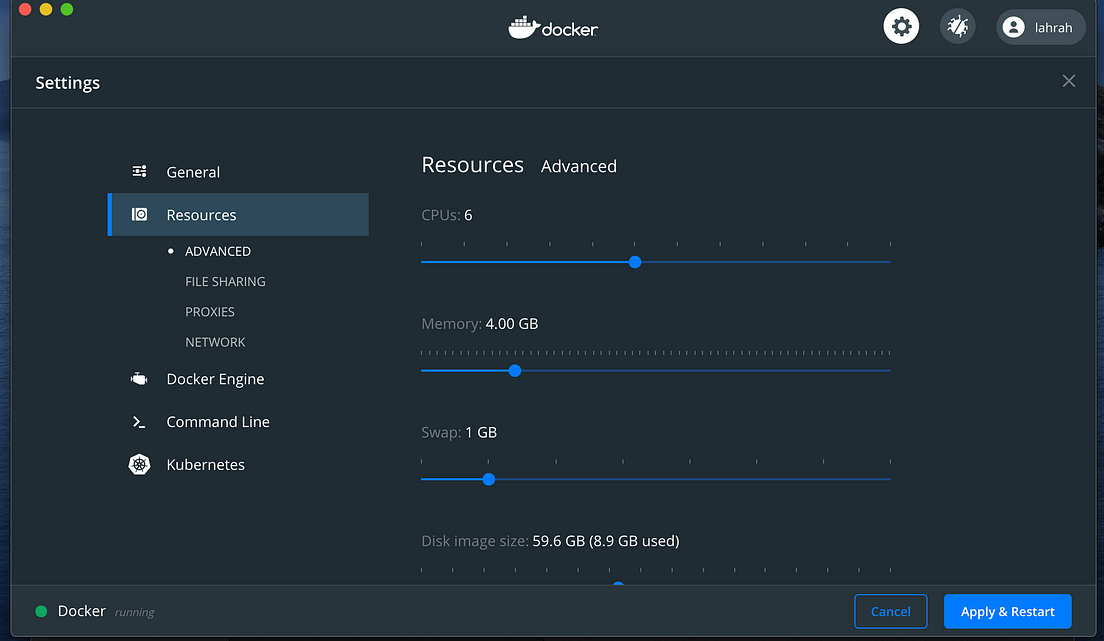
Task: Select the Resources settings section
Action: [x=238, y=214]
